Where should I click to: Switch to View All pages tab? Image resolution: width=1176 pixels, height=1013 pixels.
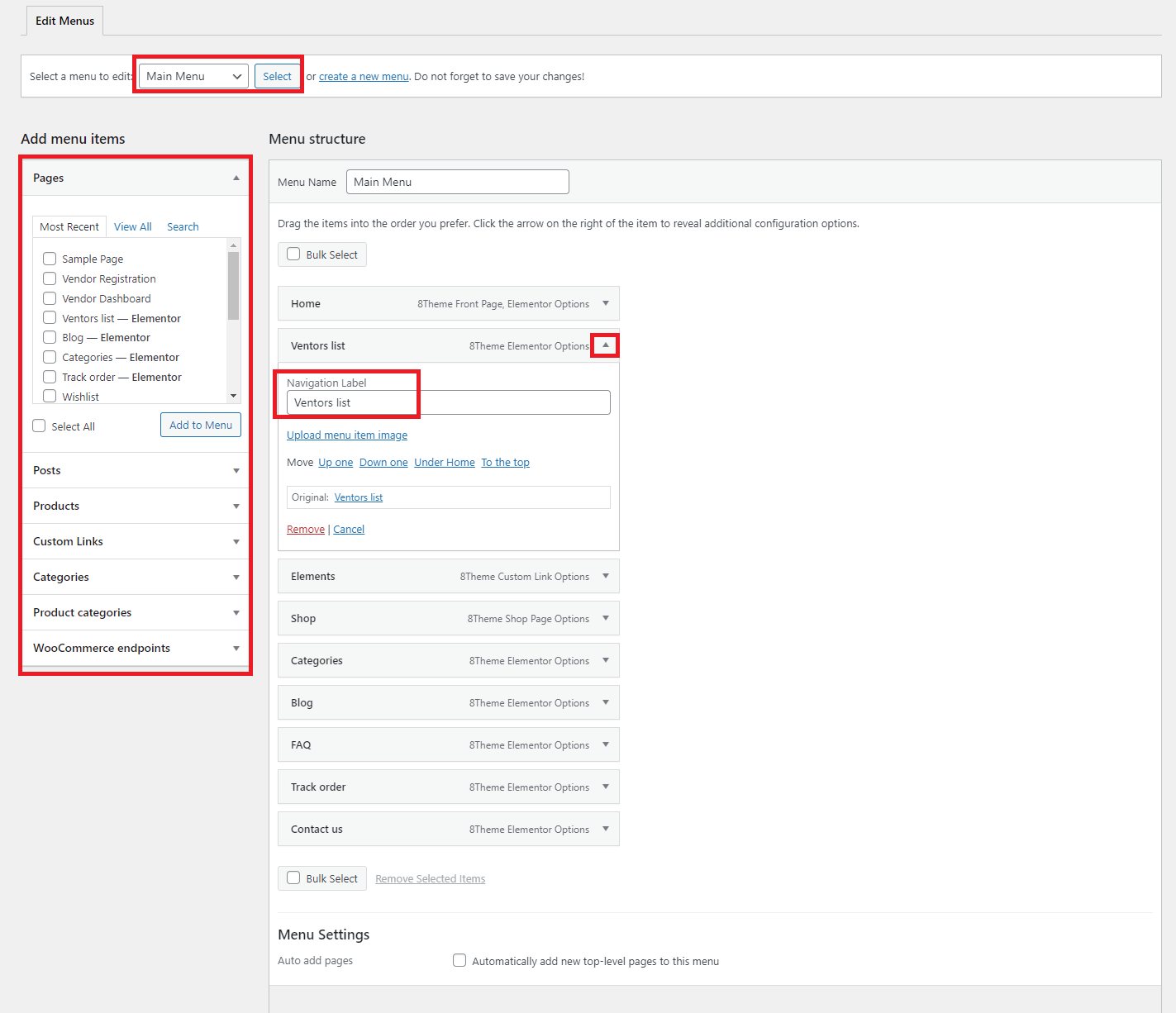coord(133,226)
